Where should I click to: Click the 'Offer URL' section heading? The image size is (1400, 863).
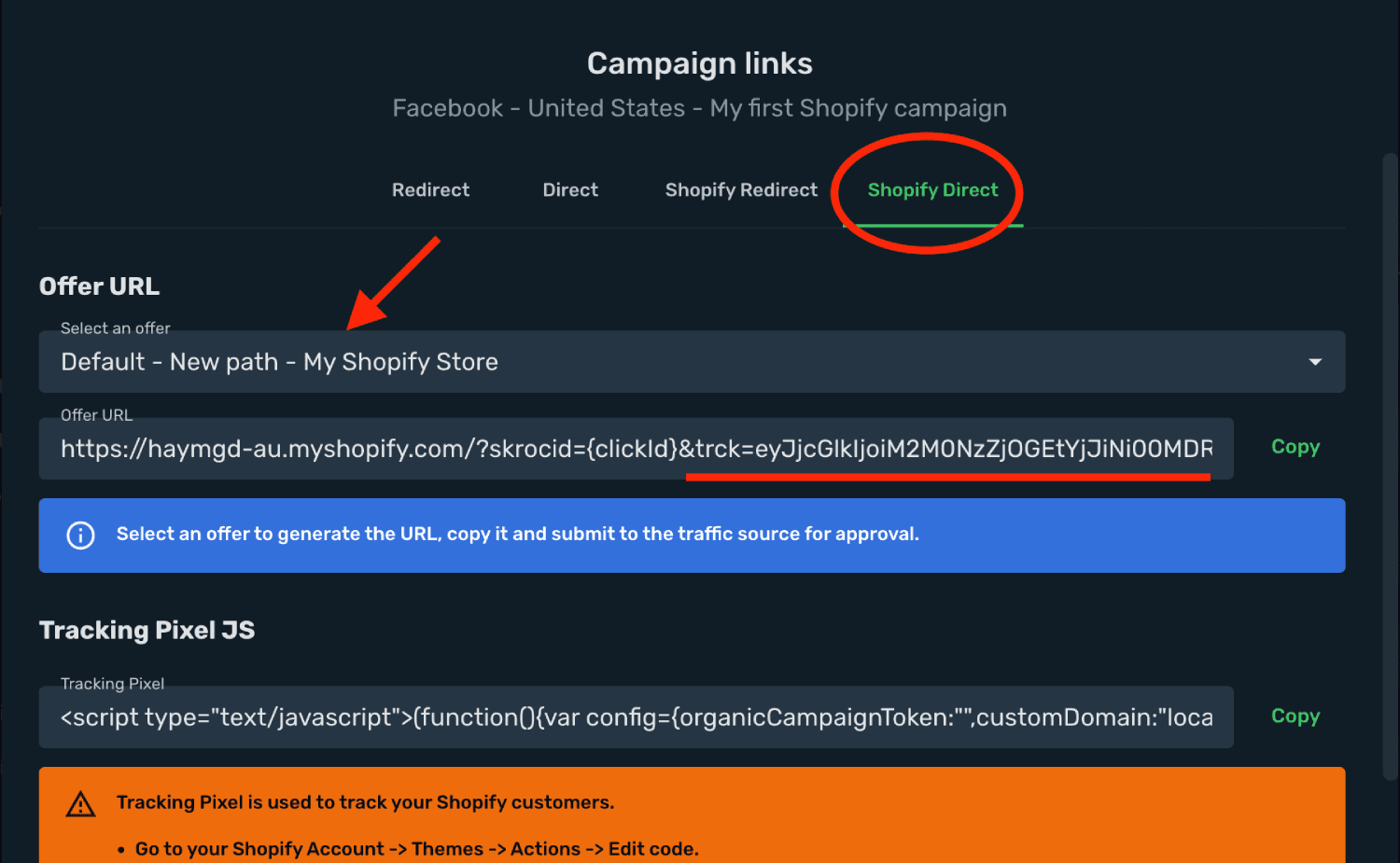[99, 286]
